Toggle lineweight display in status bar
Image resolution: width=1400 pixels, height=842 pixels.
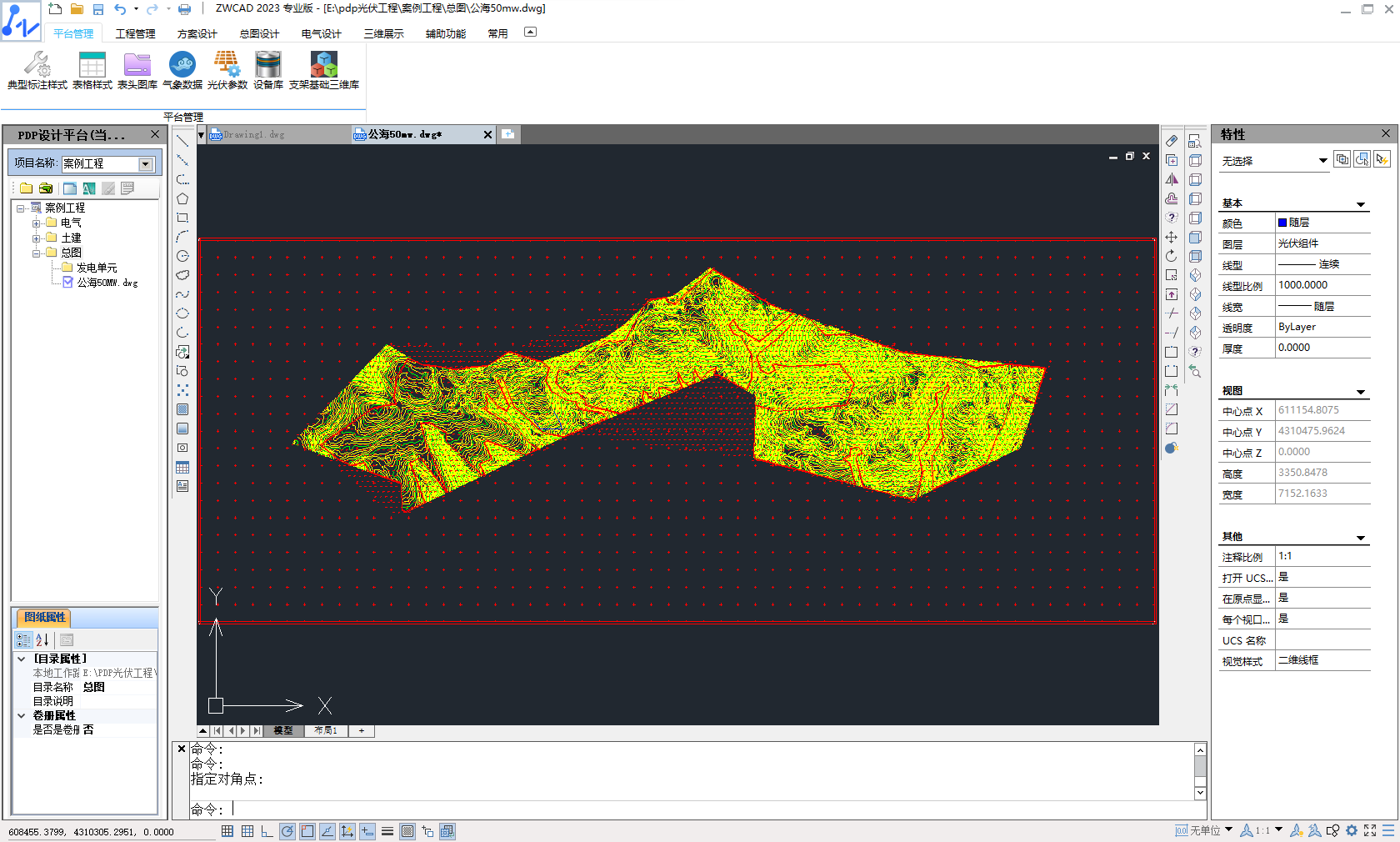pyautogui.click(x=387, y=831)
